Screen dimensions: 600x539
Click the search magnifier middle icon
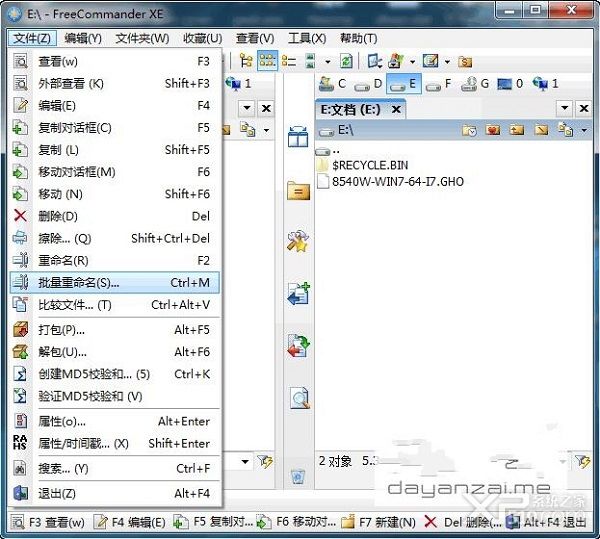(300, 398)
